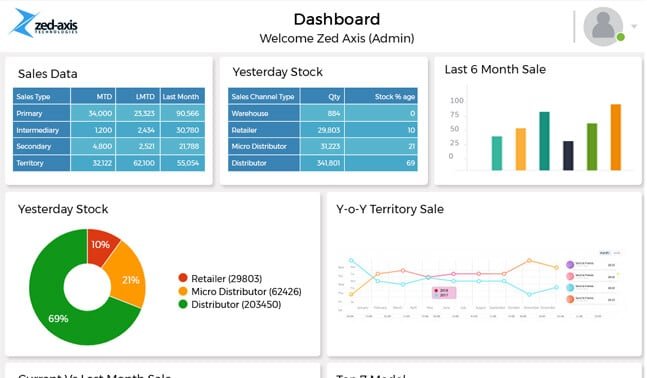Sort by Last Month column header
This screenshot has width=647, height=378.
[x=182, y=97]
